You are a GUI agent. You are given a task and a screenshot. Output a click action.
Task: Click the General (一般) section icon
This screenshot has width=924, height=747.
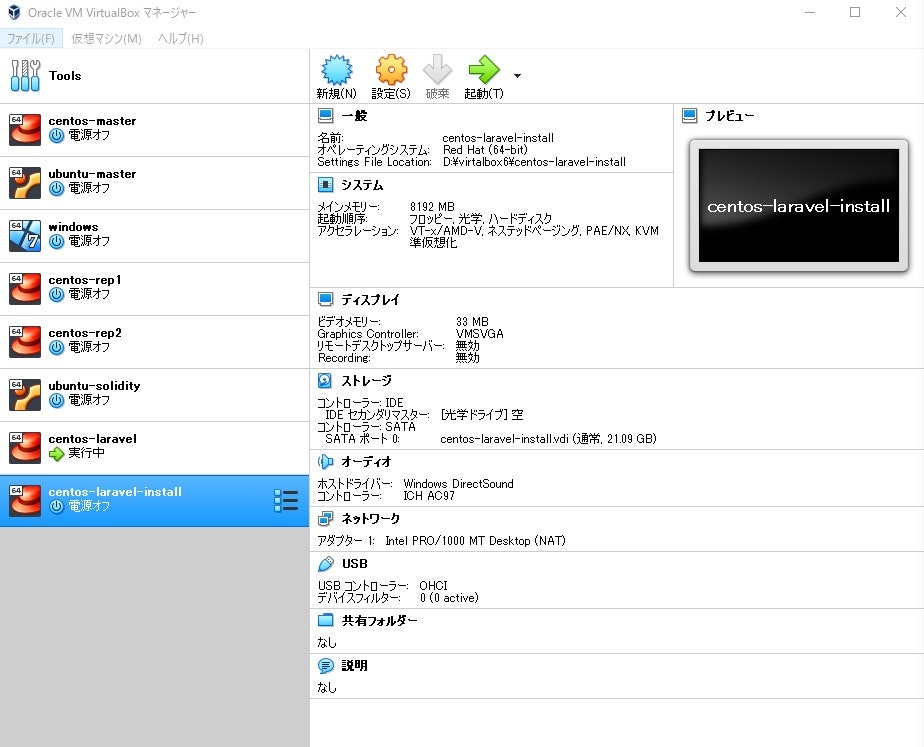[x=325, y=115]
